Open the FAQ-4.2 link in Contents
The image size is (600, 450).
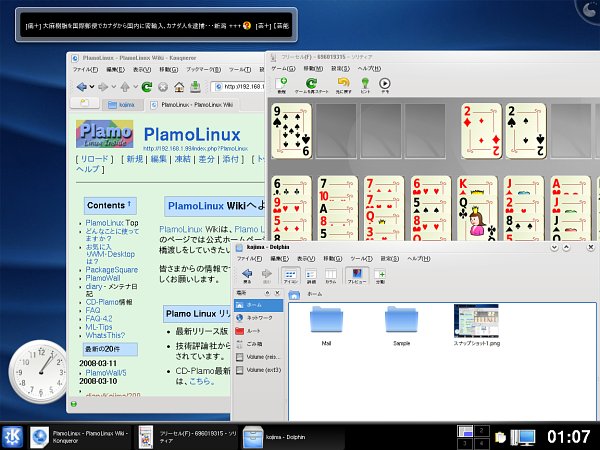99,318
